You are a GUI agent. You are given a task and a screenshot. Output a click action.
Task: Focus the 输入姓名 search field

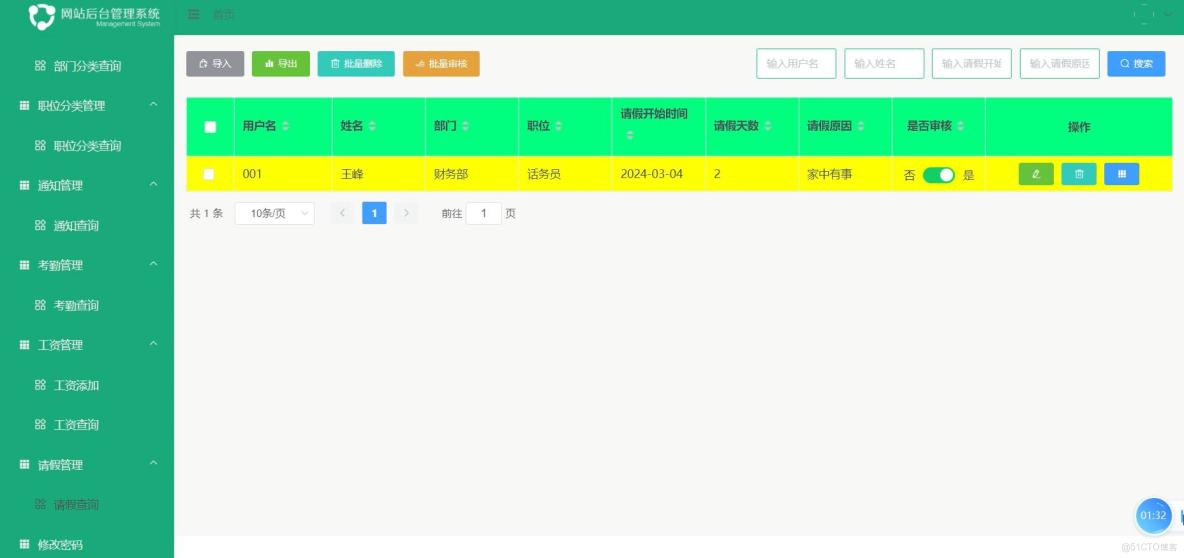point(884,64)
